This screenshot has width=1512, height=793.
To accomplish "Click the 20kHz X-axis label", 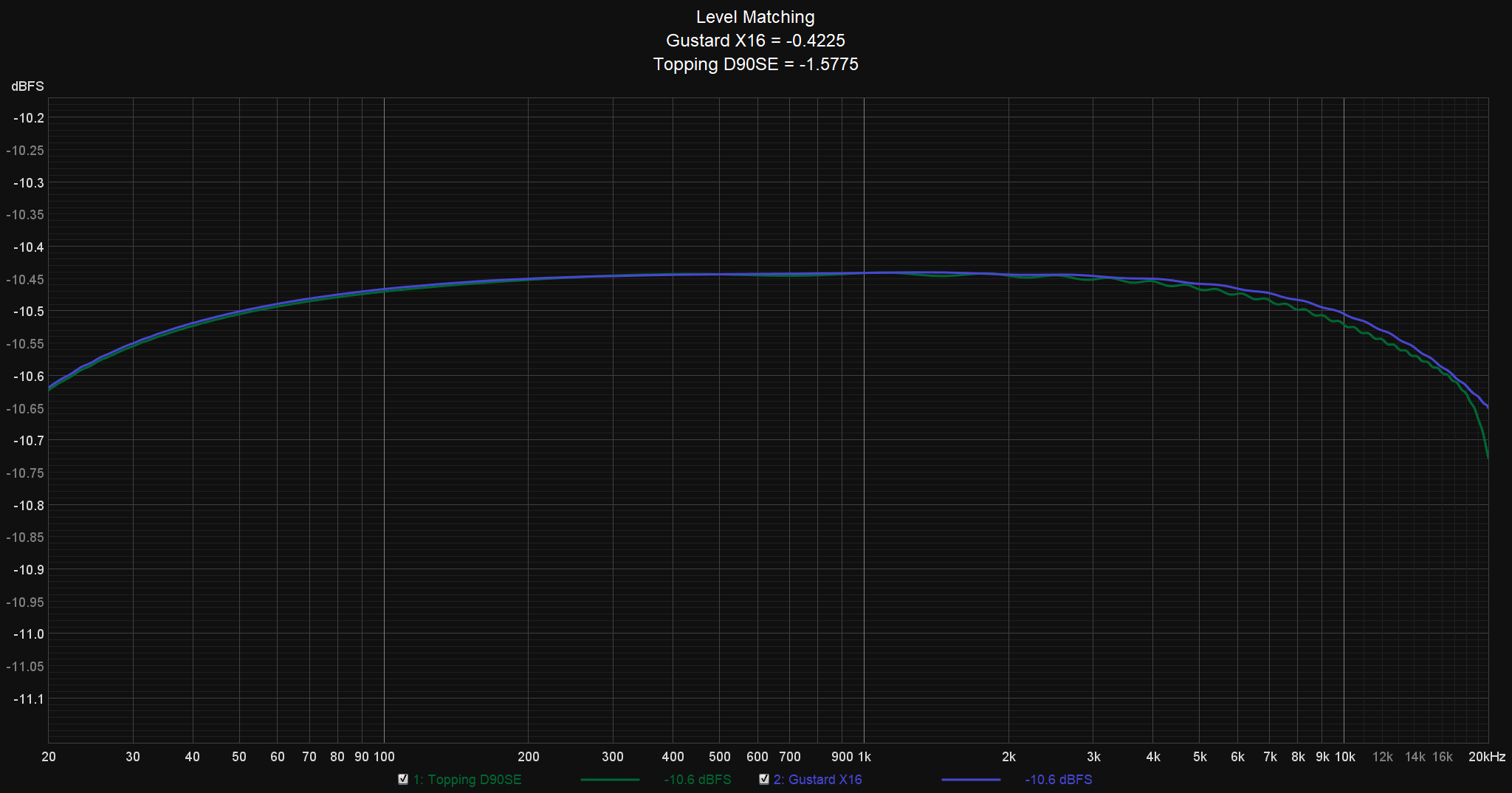I will (1487, 757).
